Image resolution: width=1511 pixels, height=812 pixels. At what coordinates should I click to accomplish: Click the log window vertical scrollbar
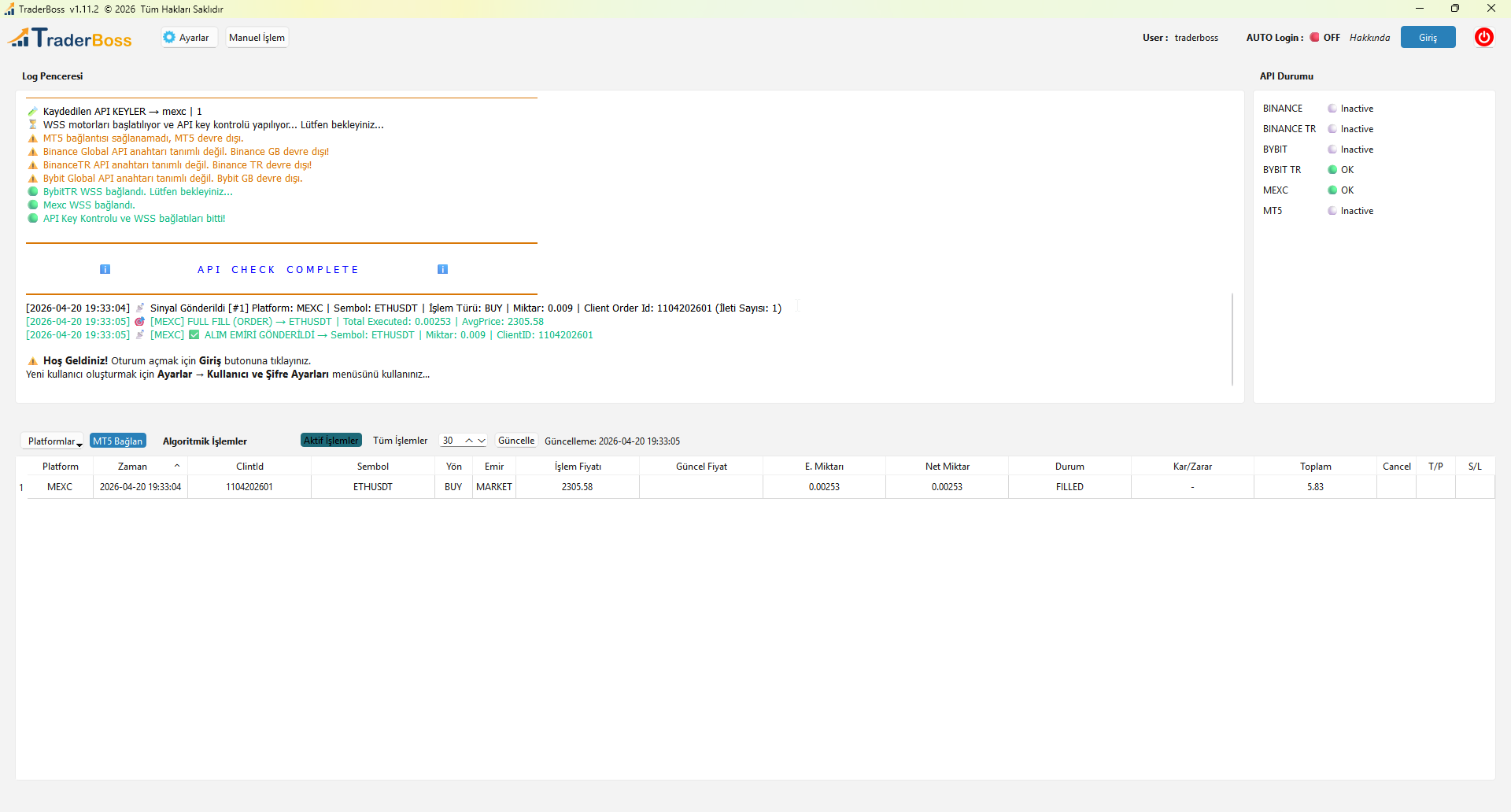tap(1232, 339)
